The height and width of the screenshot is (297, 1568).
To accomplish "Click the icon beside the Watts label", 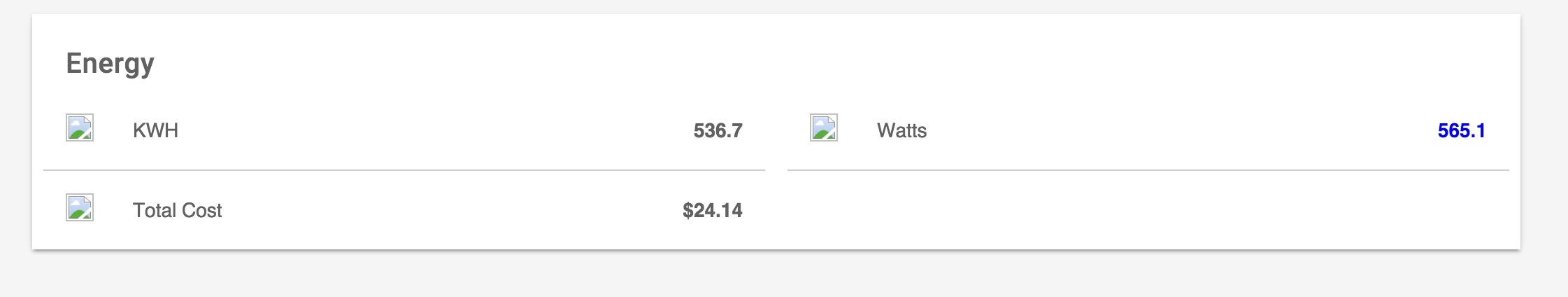I will (x=824, y=128).
